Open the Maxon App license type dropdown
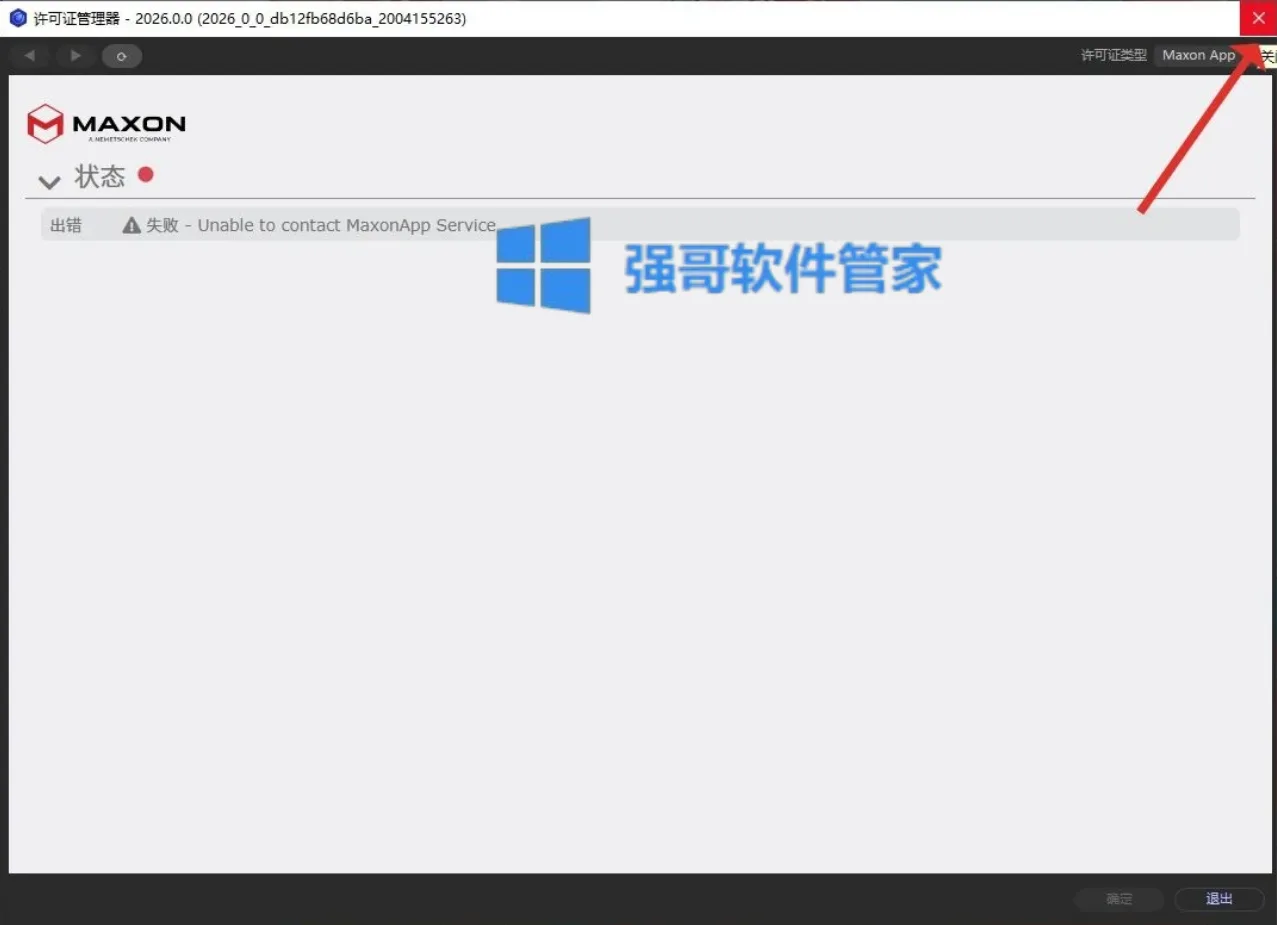The image size is (1277, 925). click(1199, 56)
